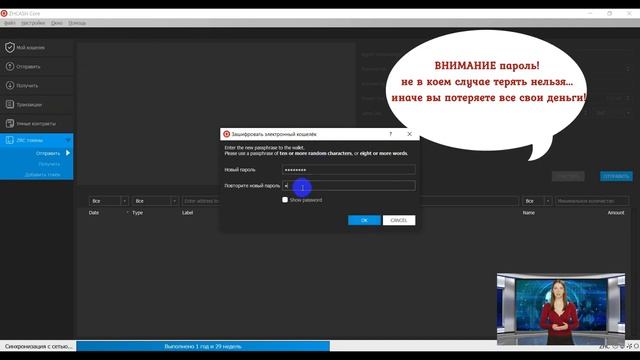640x360 pixels.
Task: Minimize the ZHCASH Core window
Action: click(x=590, y=13)
